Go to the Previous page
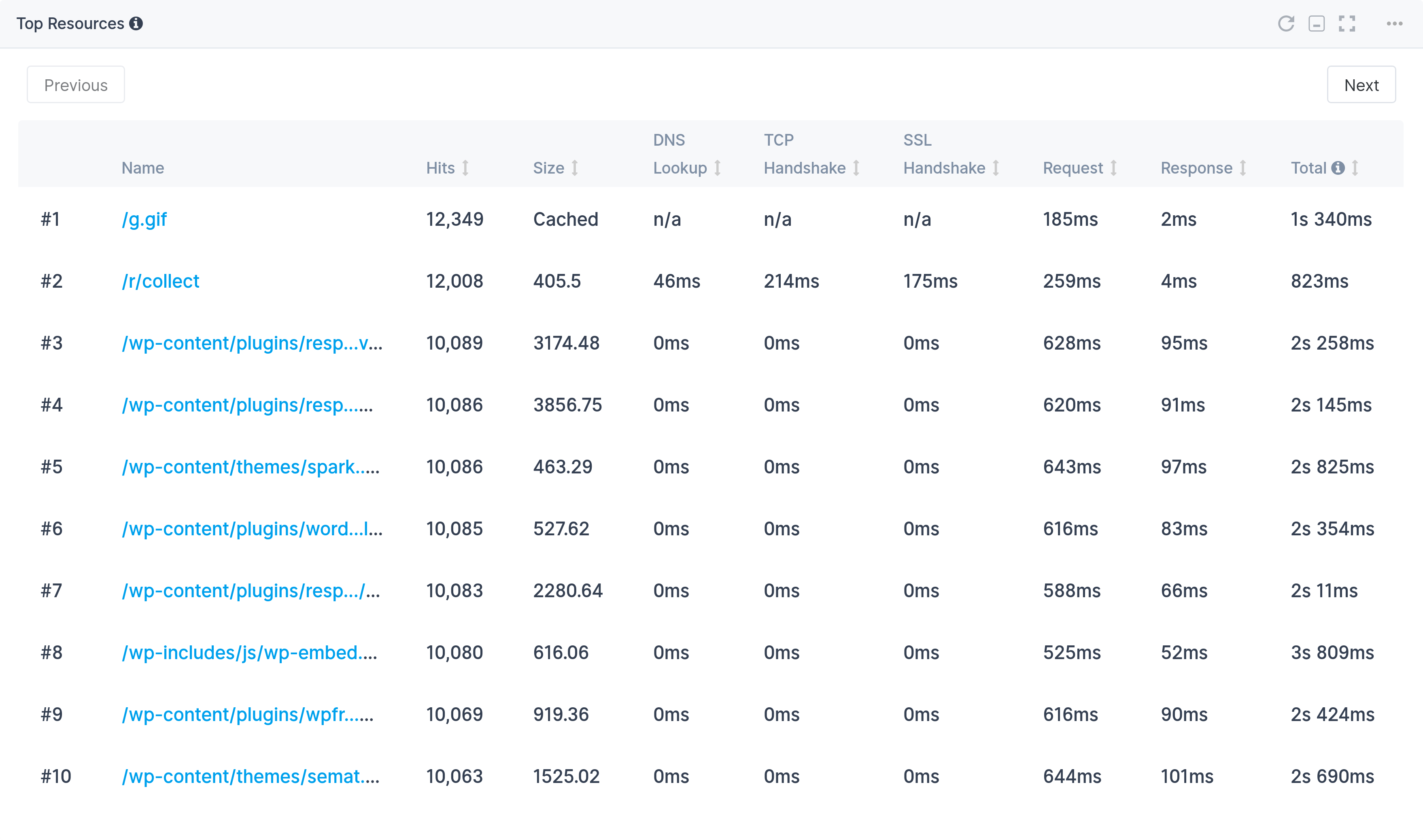1423x840 pixels. point(76,85)
